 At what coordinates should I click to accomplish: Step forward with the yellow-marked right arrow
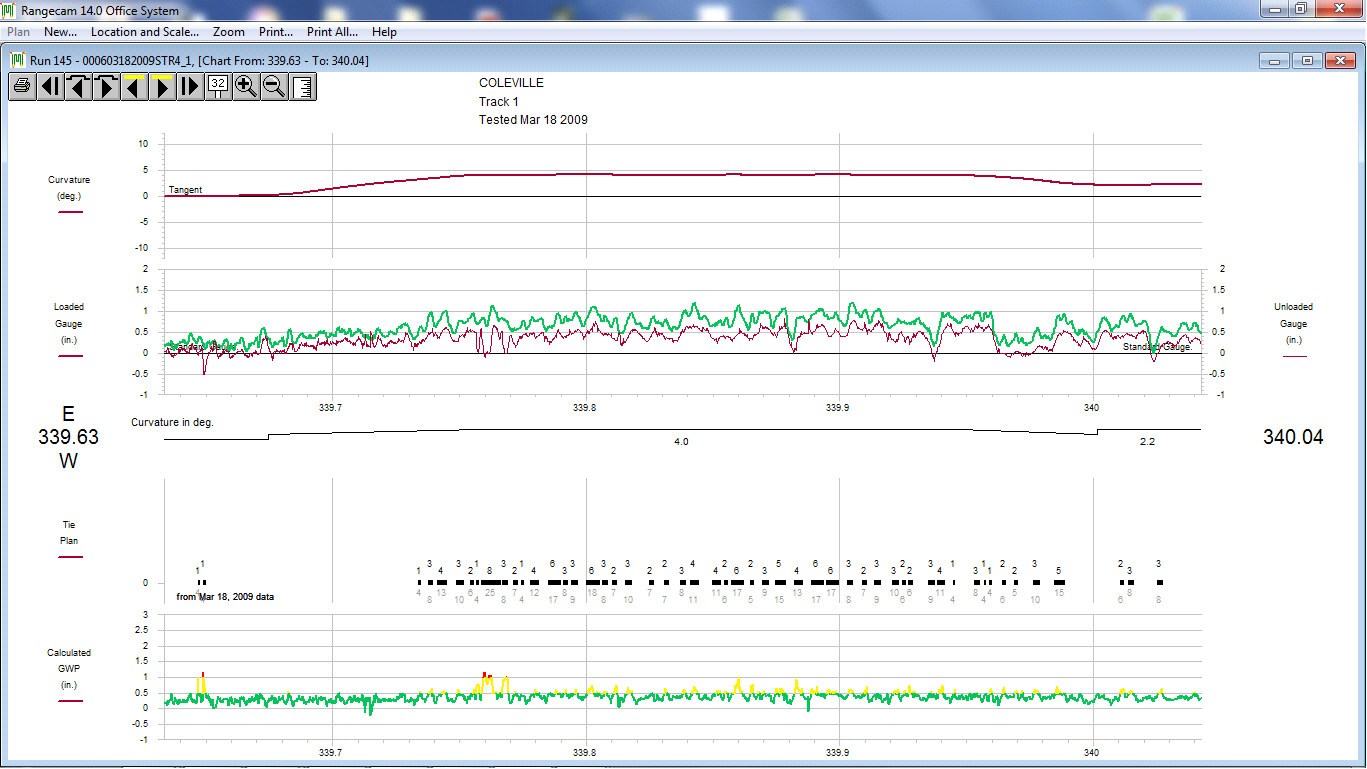click(162, 87)
